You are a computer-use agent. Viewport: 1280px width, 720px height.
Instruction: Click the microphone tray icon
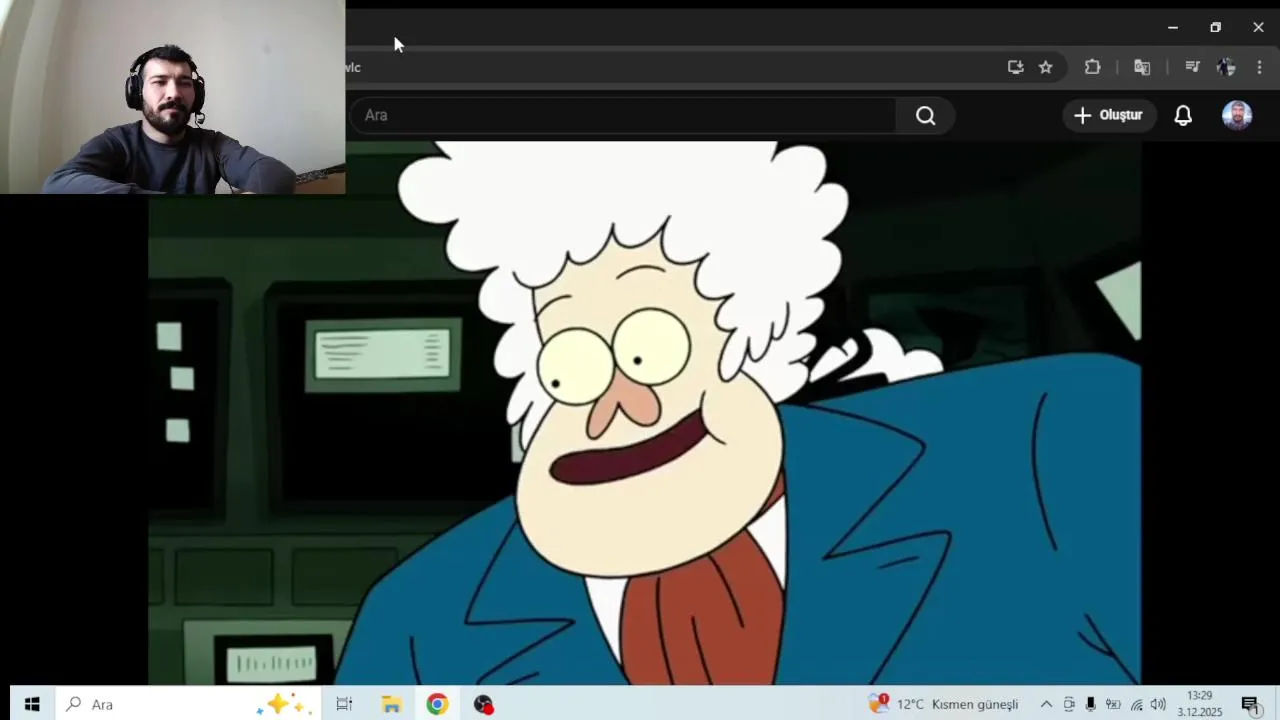tap(1090, 704)
